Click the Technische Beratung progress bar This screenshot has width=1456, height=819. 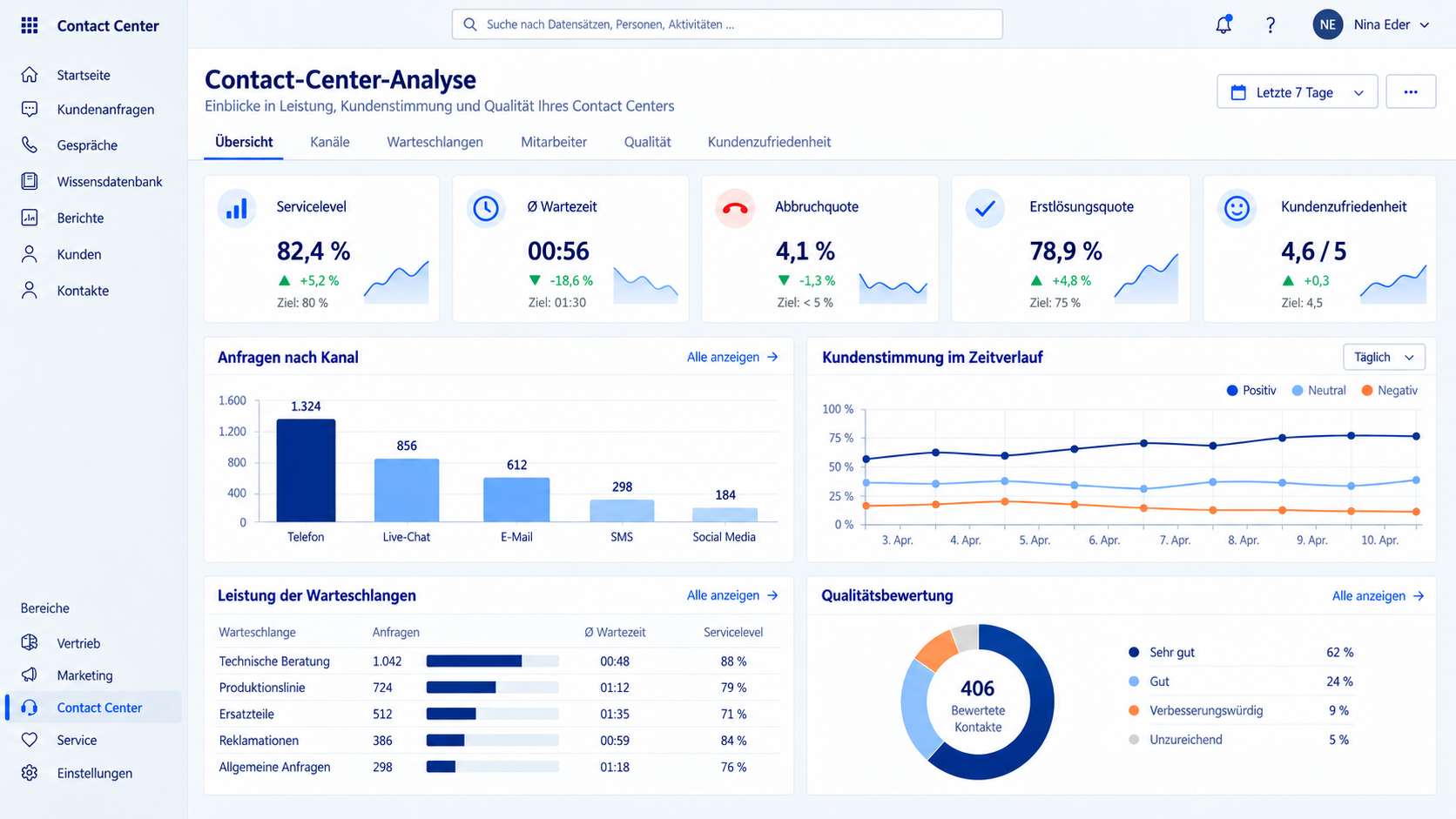(492, 661)
